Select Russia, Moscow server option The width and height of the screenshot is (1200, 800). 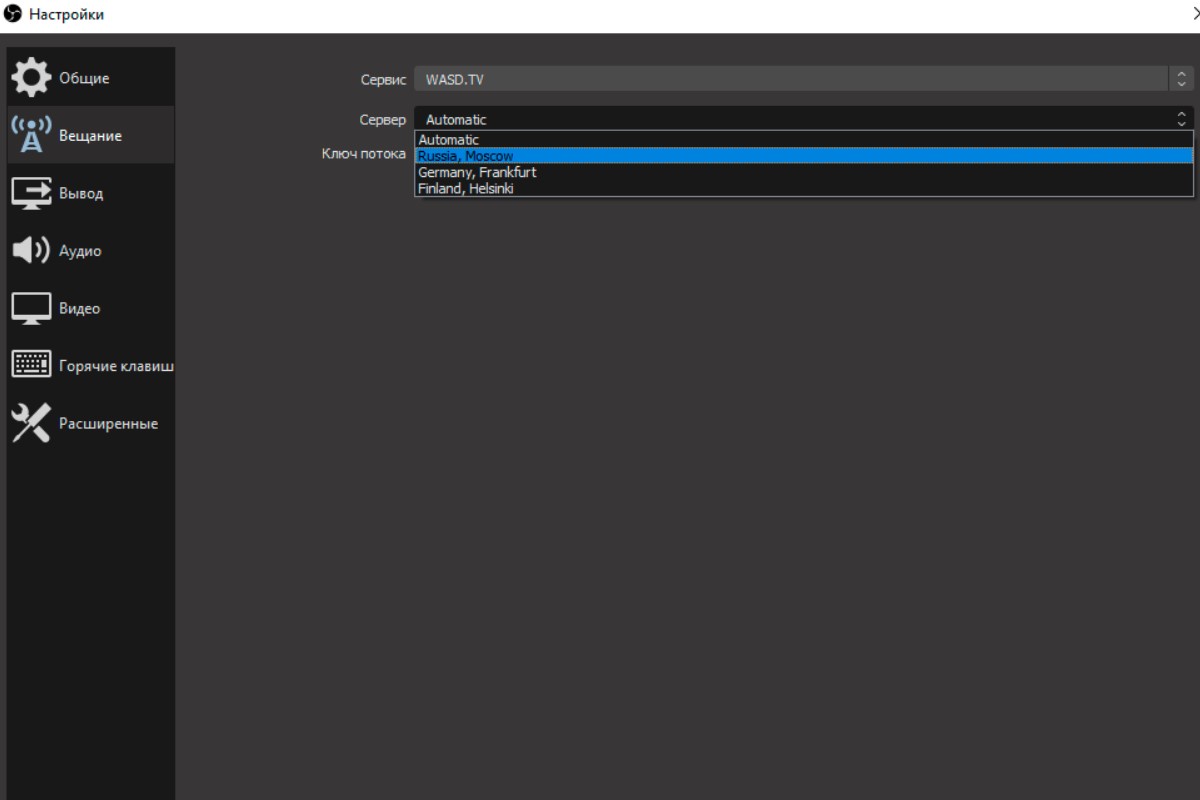coord(466,156)
